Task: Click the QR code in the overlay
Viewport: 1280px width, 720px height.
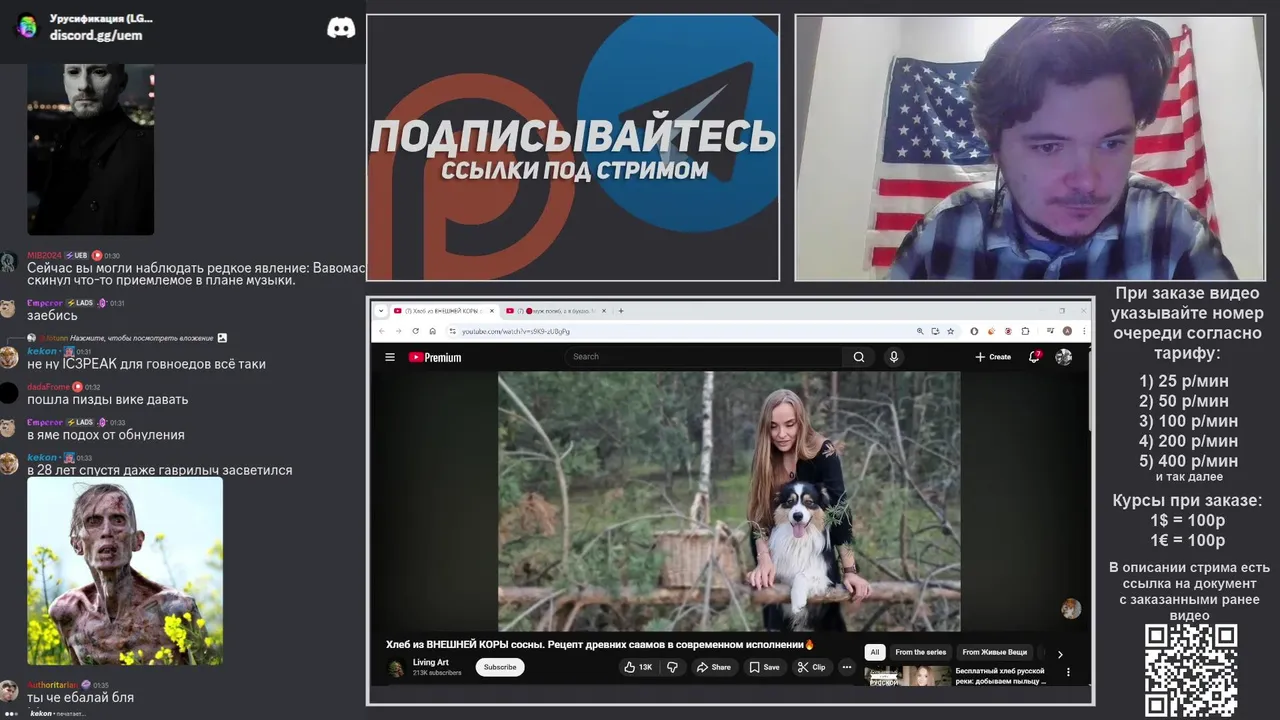Action: click(1191, 671)
